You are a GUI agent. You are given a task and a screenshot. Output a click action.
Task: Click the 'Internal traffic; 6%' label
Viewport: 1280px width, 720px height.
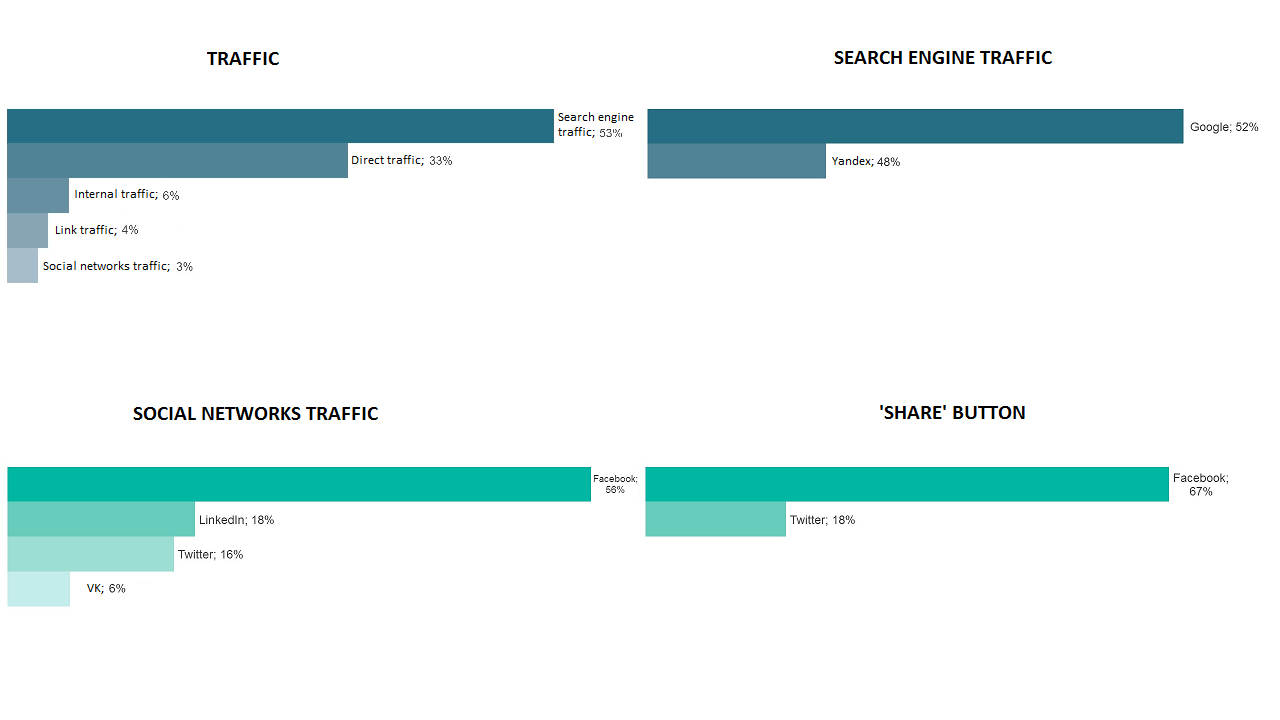127,195
